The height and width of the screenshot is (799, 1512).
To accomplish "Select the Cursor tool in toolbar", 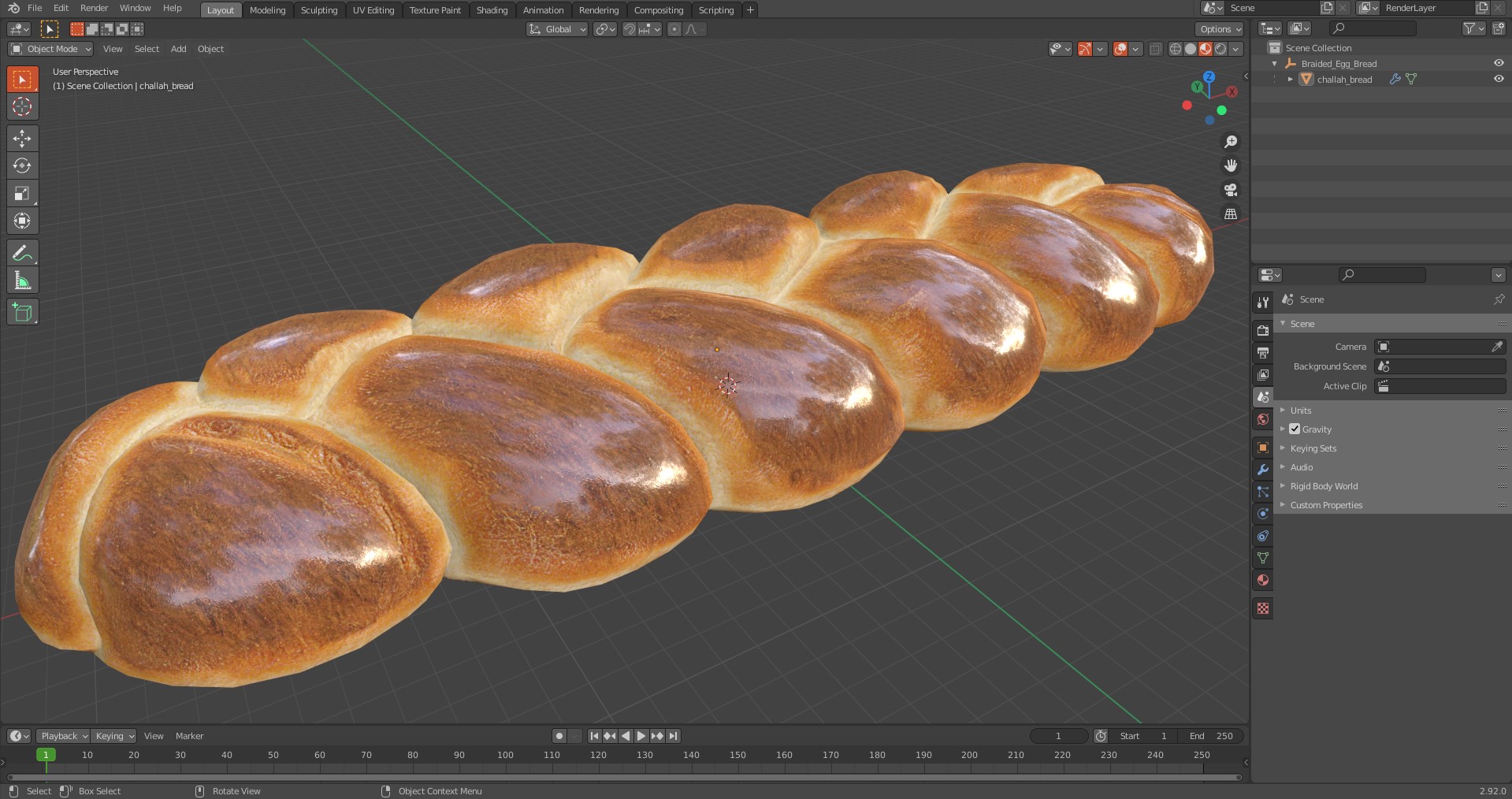I will 22,106.
